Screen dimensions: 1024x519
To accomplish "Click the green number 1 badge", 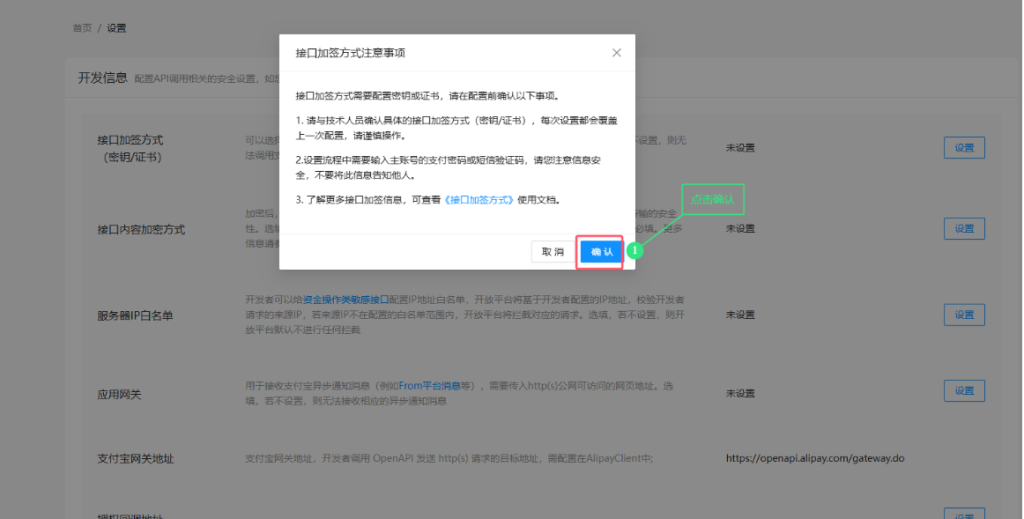I will (634, 251).
